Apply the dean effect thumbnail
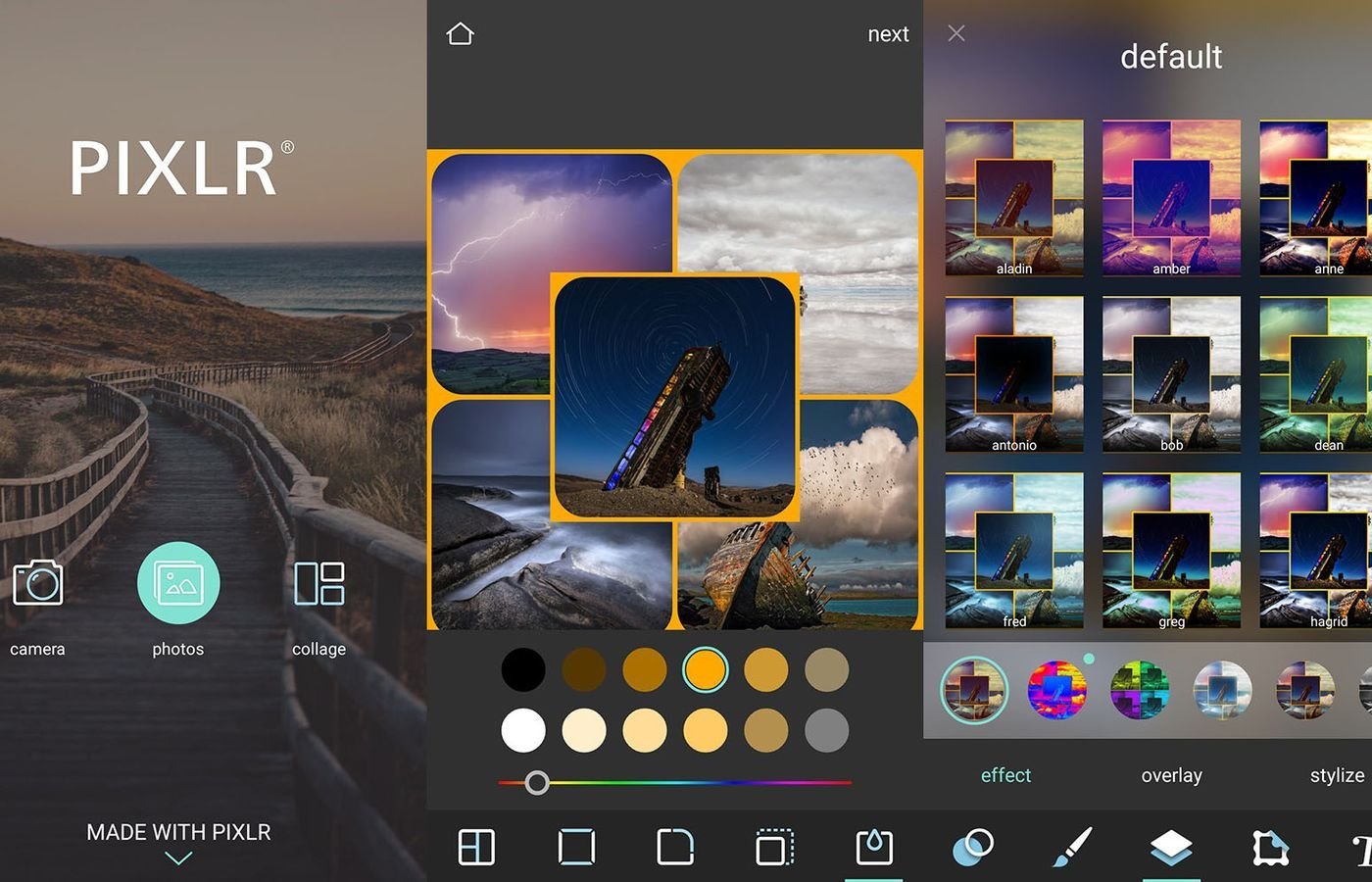This screenshot has height=882, width=1372. [x=1315, y=374]
